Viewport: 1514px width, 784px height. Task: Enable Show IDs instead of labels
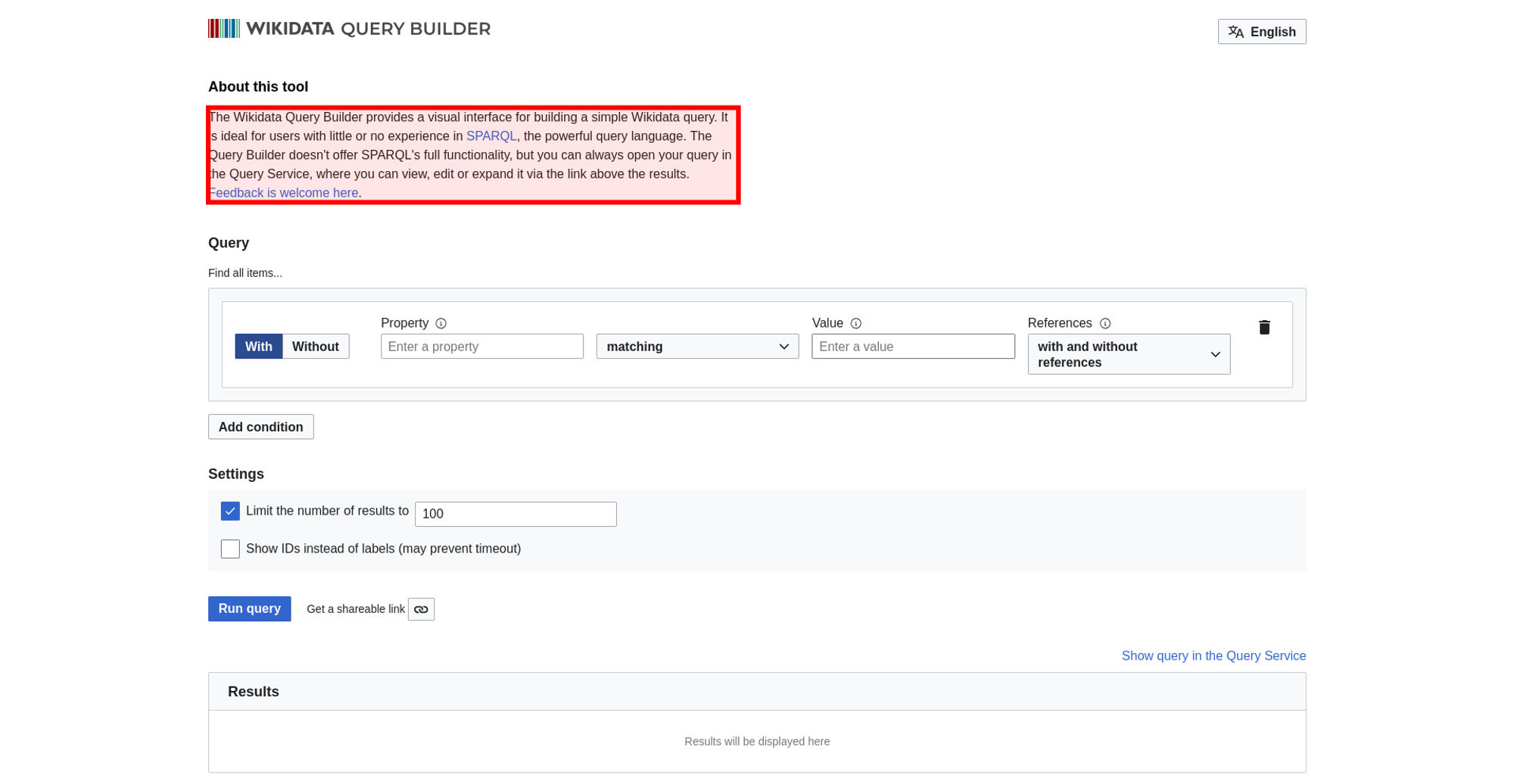[x=230, y=549]
